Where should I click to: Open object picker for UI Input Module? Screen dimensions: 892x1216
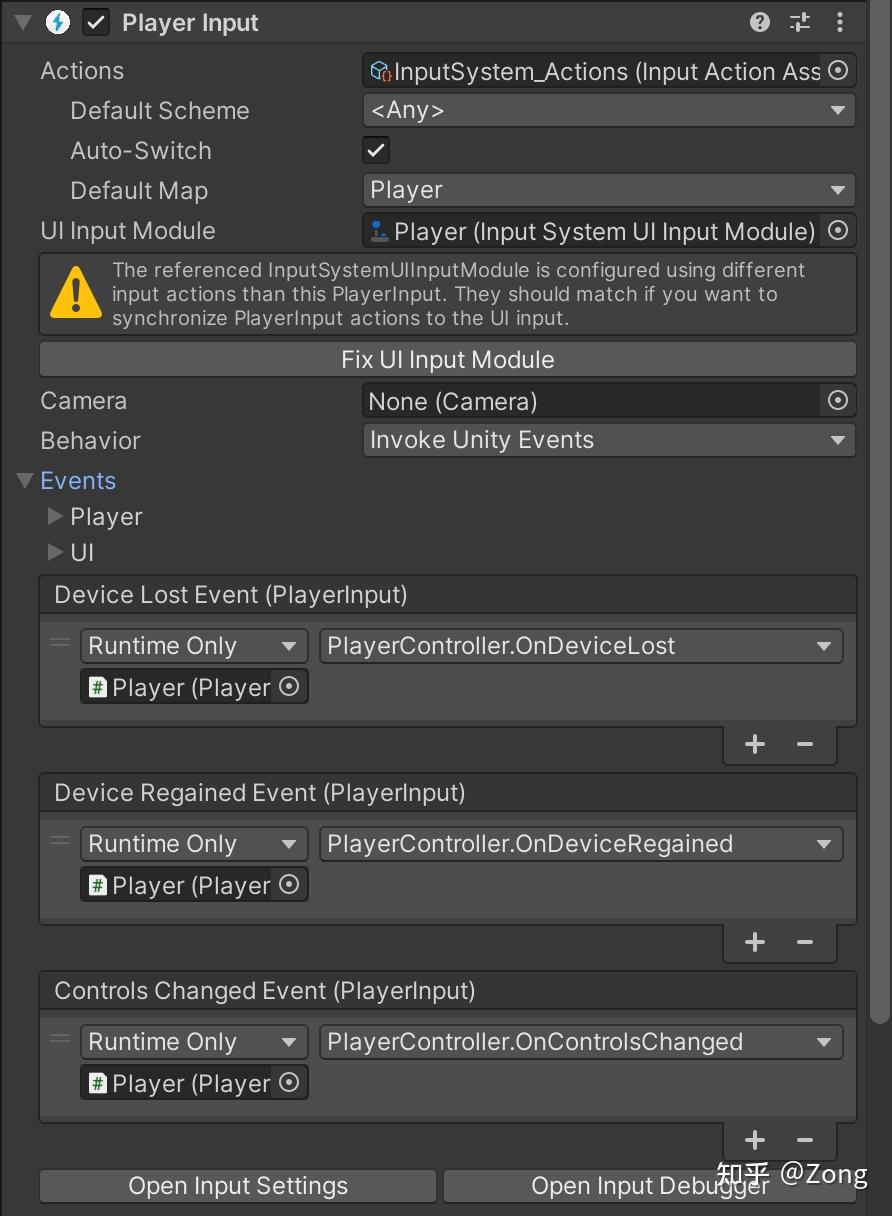(838, 230)
